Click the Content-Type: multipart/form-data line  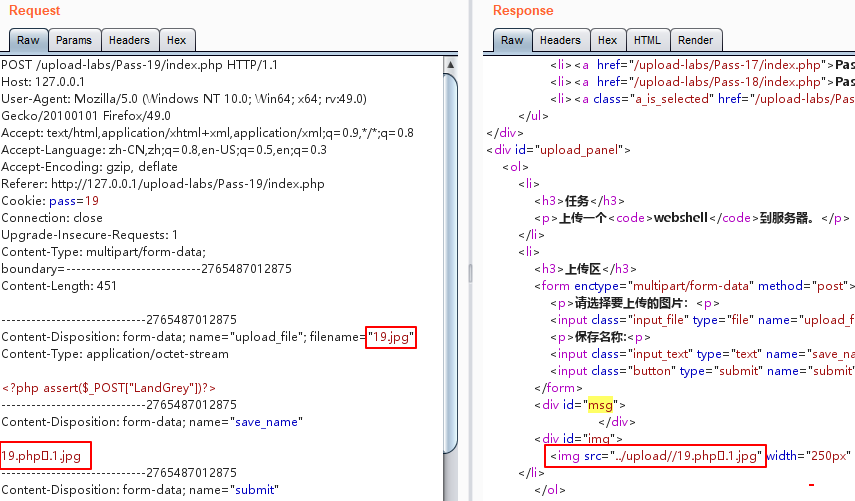click(104, 251)
